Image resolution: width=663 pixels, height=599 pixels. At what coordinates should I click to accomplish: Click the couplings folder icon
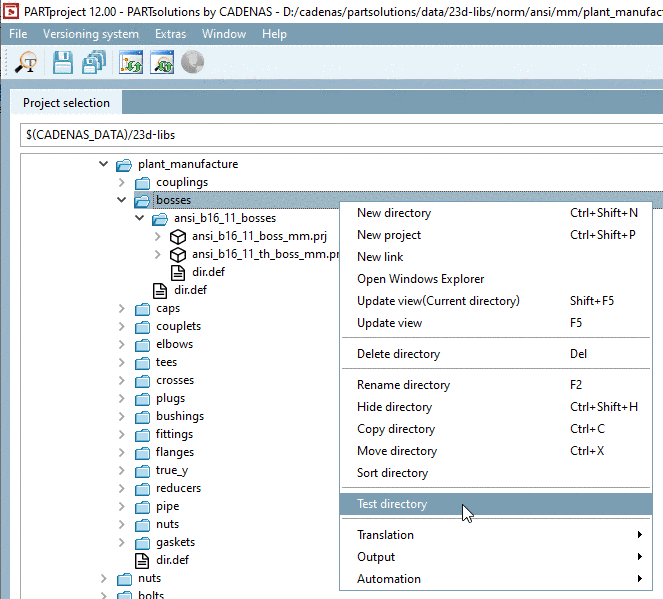point(142,182)
